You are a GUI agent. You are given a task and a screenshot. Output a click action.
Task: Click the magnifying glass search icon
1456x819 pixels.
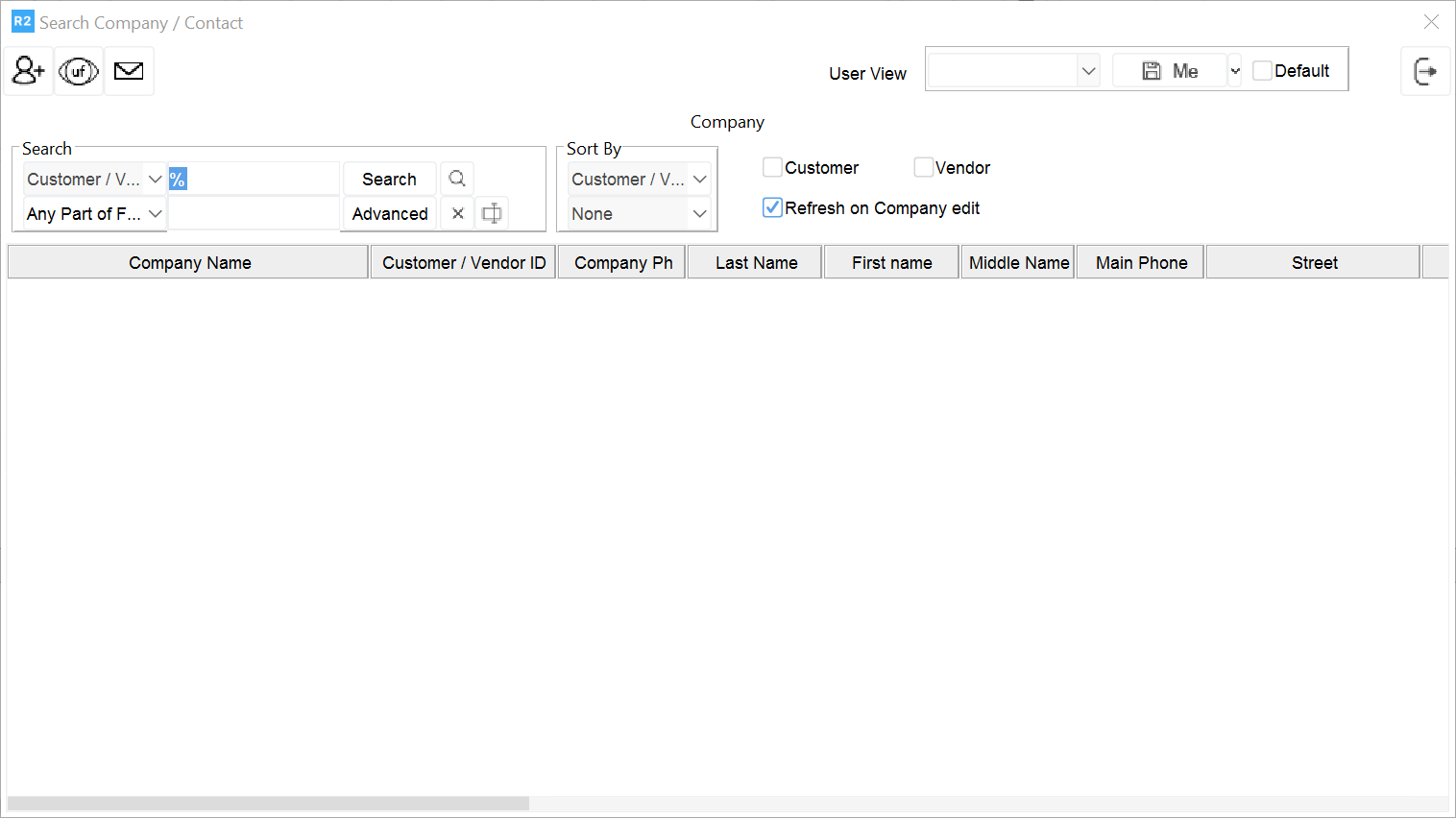click(457, 179)
